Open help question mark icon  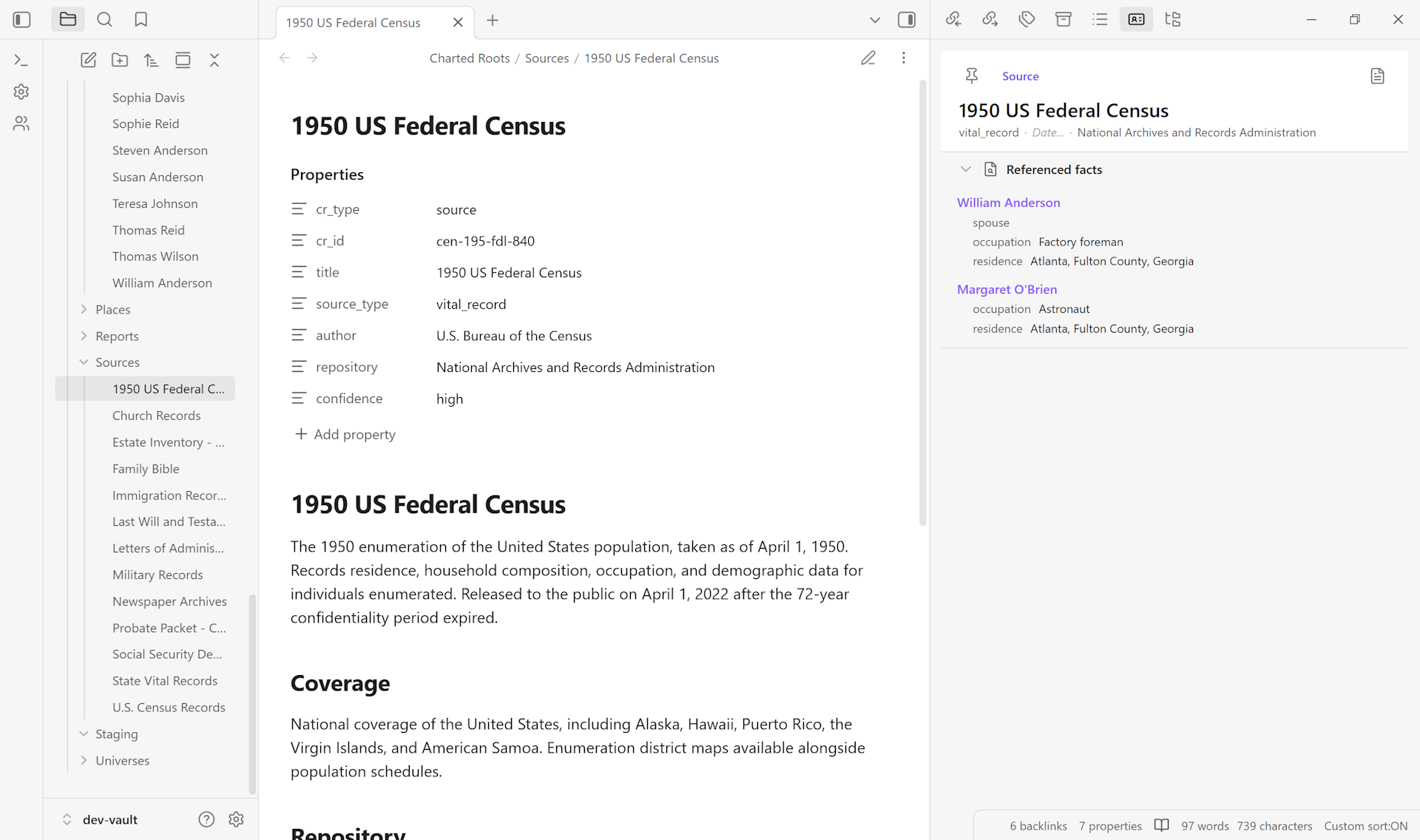pos(206,819)
